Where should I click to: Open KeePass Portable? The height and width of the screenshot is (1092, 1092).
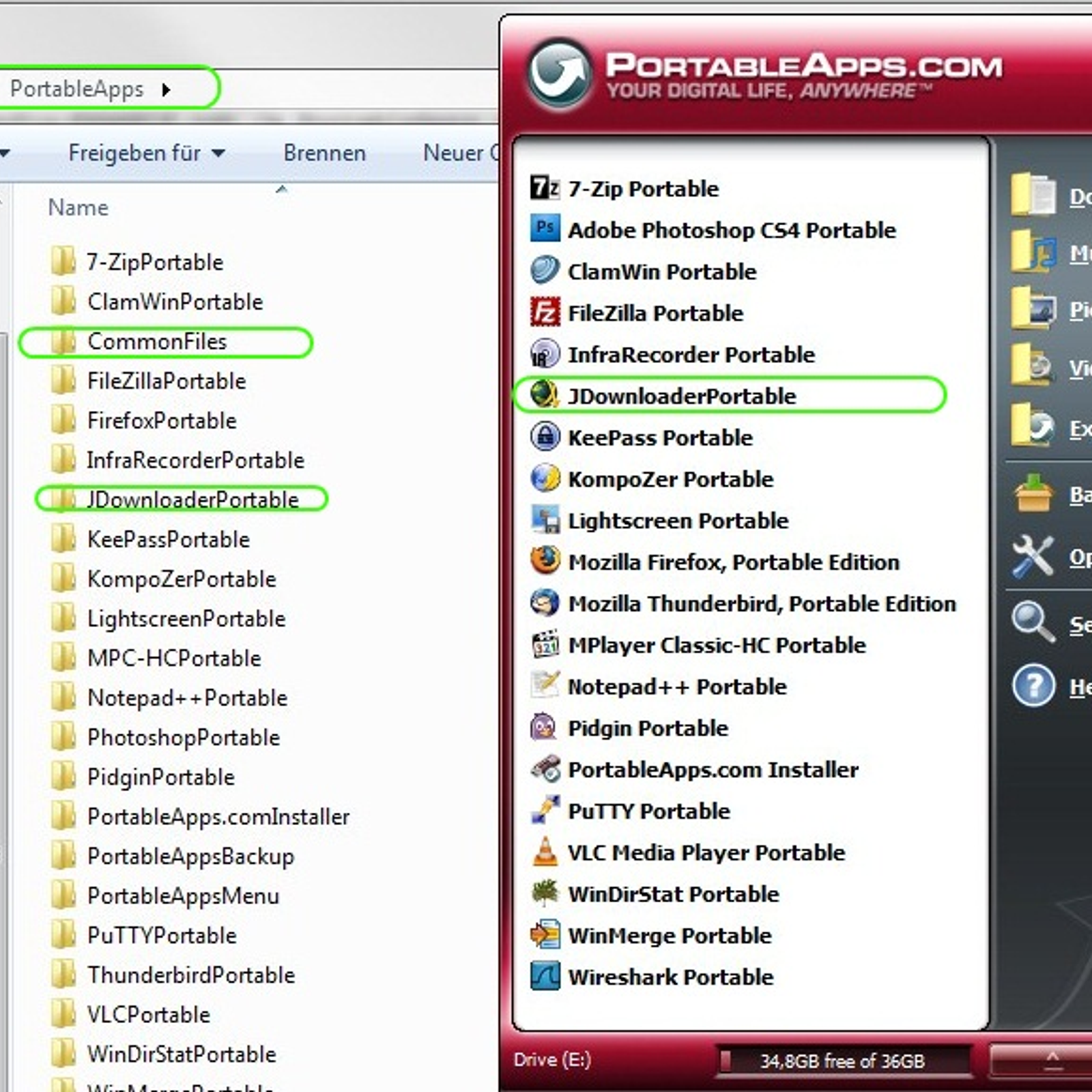pos(641,437)
